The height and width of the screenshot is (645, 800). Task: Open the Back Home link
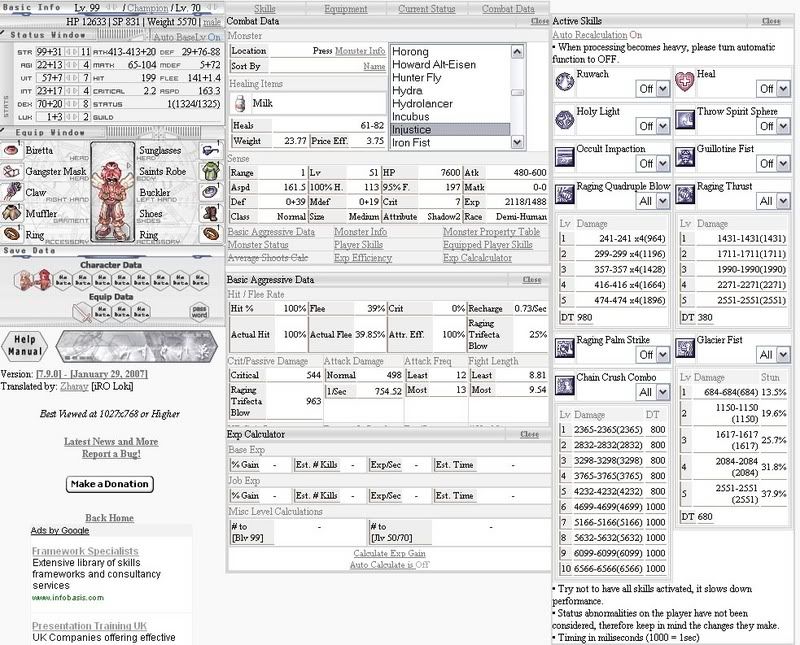pos(109,518)
